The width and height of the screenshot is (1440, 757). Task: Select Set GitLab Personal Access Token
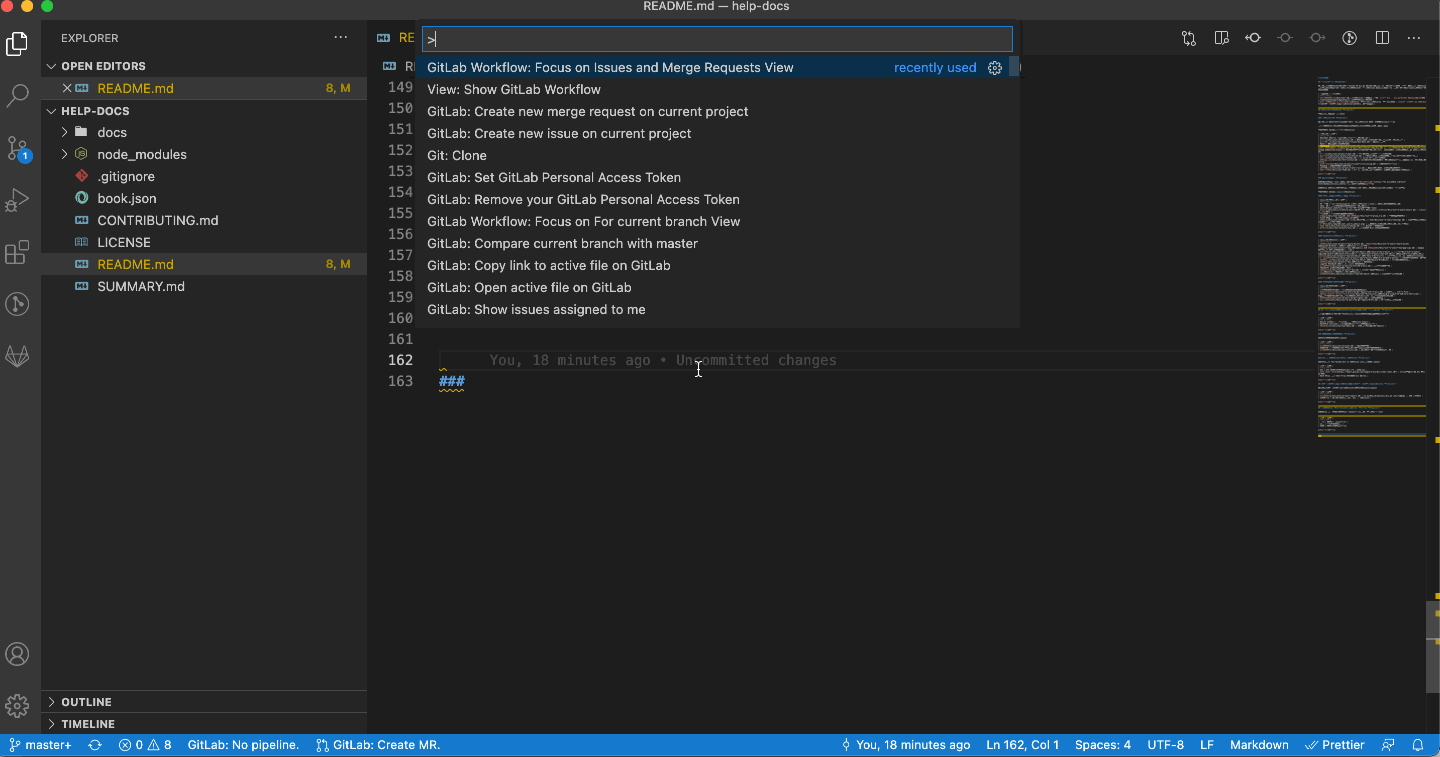[x=717, y=178]
